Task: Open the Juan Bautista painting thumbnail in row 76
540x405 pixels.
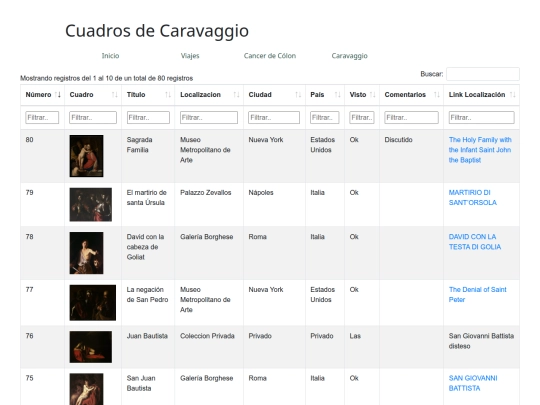Action: pyautogui.click(x=91, y=347)
